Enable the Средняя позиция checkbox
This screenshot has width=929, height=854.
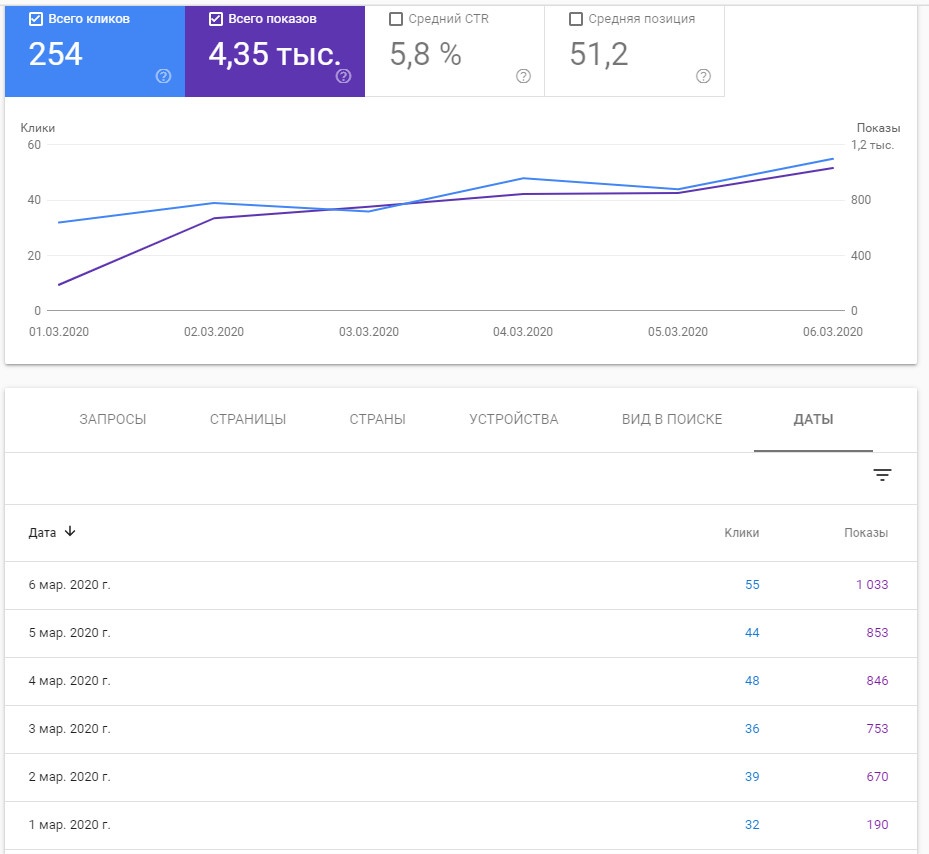(x=575, y=19)
